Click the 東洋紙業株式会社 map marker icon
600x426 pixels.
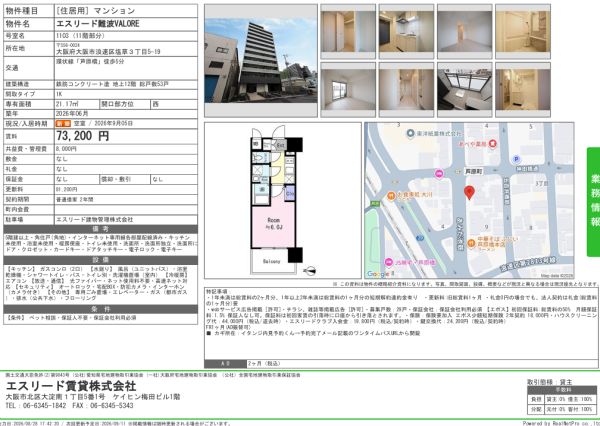[411, 134]
